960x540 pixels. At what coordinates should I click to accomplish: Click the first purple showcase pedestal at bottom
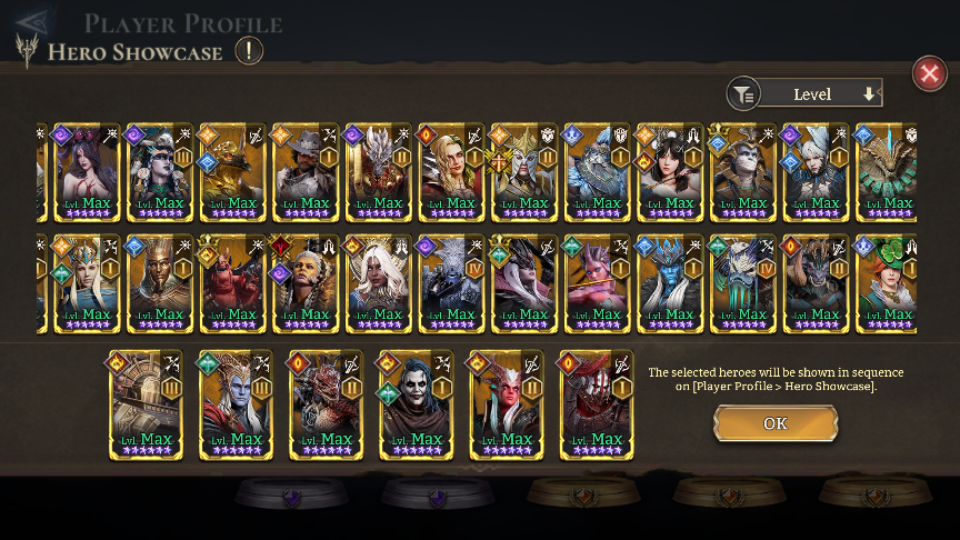coord(292,493)
